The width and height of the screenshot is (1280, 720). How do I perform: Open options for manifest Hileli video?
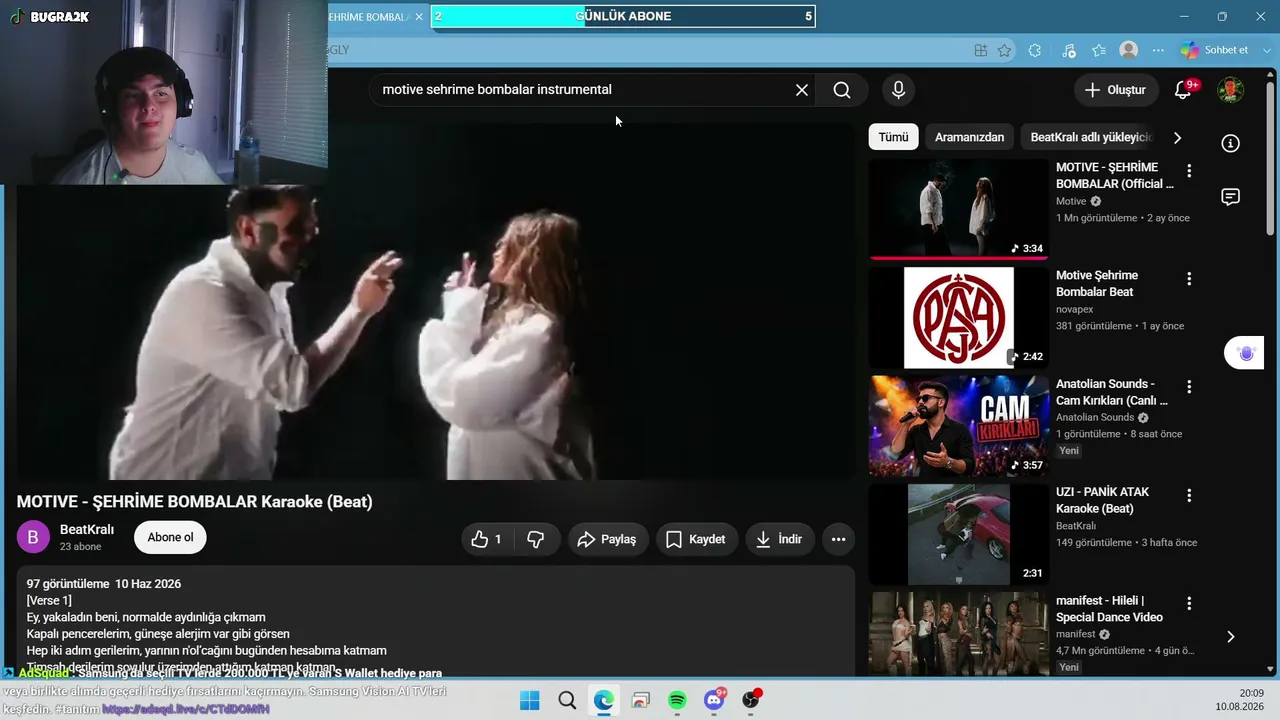(x=1189, y=603)
